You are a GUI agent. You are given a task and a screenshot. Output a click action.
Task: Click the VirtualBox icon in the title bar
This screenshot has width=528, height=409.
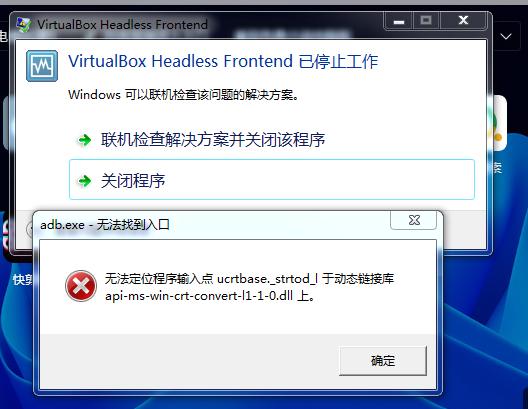click(24, 25)
